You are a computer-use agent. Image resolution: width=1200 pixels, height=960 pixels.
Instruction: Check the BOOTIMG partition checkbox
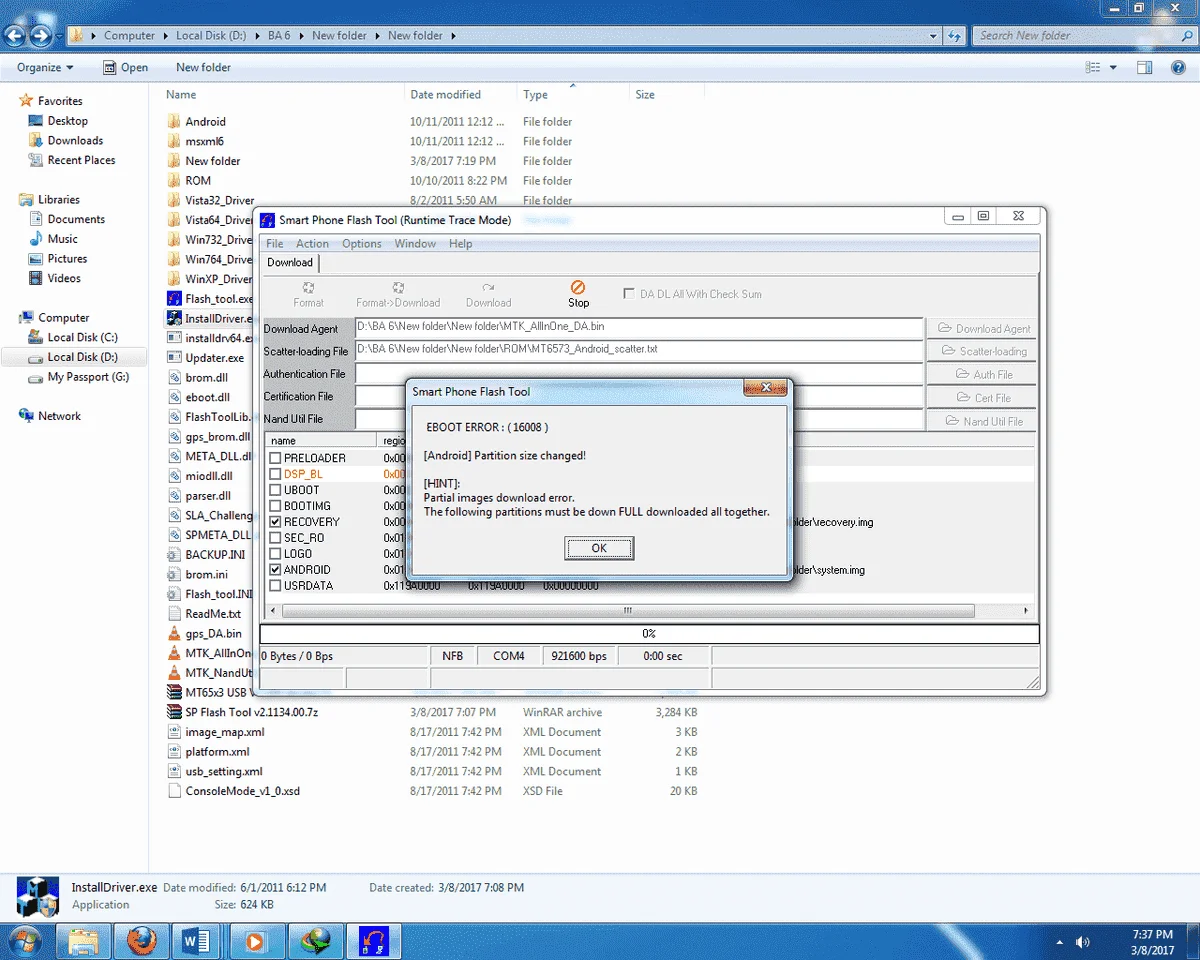click(x=275, y=506)
